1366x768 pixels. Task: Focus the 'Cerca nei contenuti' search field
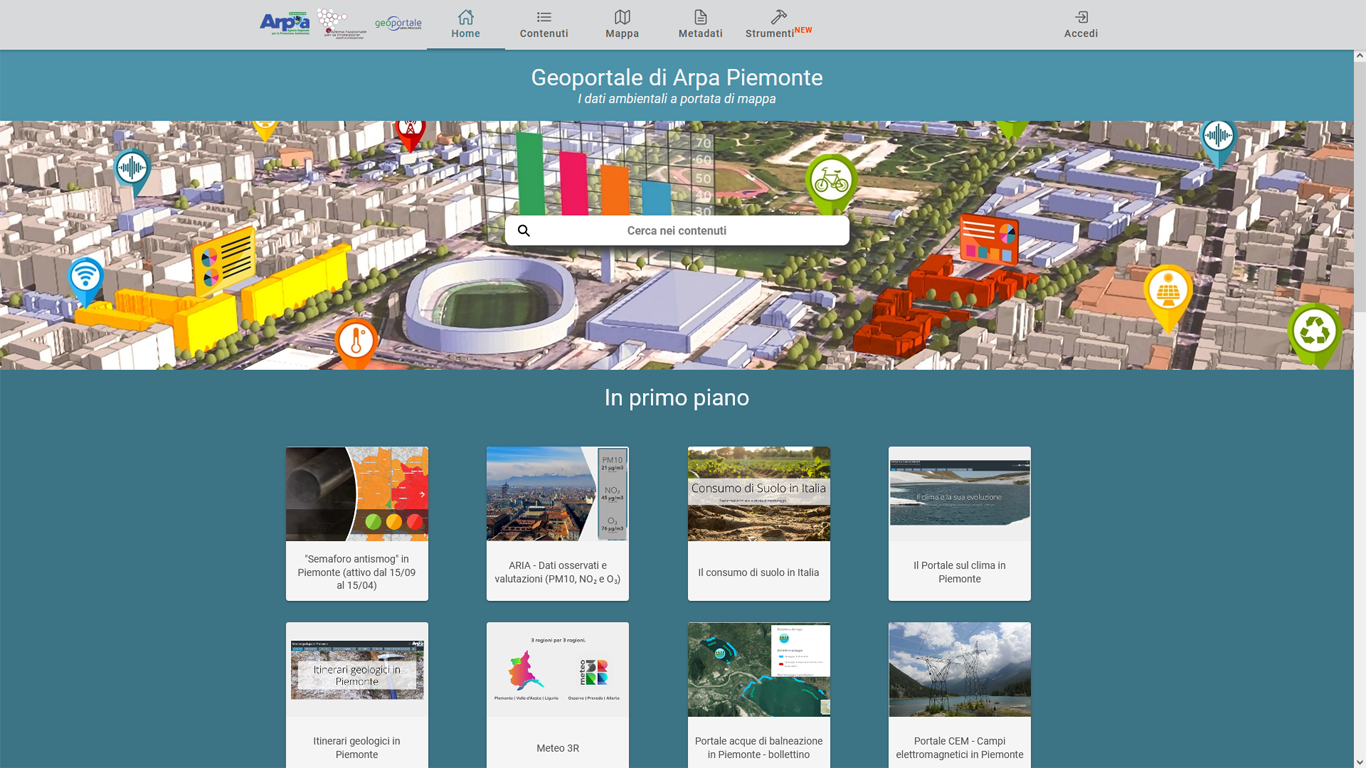click(x=677, y=231)
